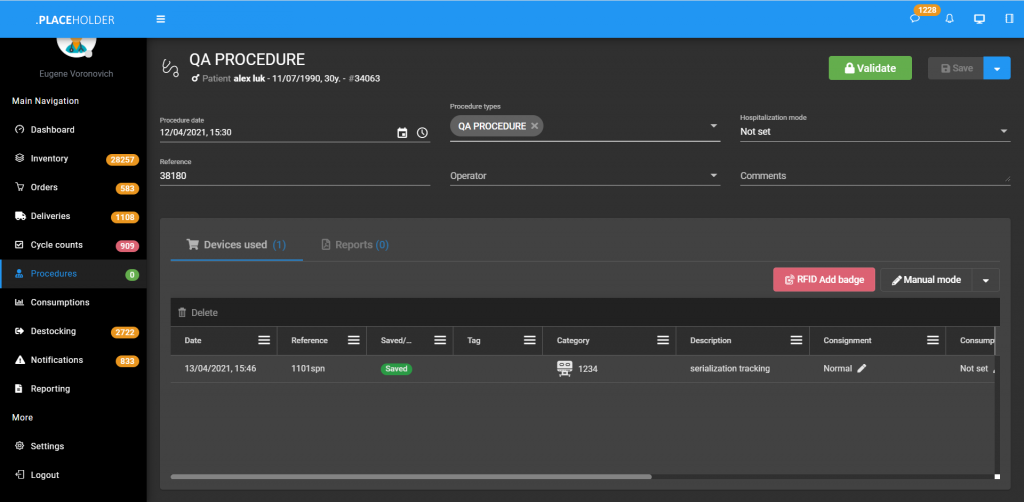Open the Date column menu icon
The height and width of the screenshot is (502, 1024).
pyautogui.click(x=264, y=340)
